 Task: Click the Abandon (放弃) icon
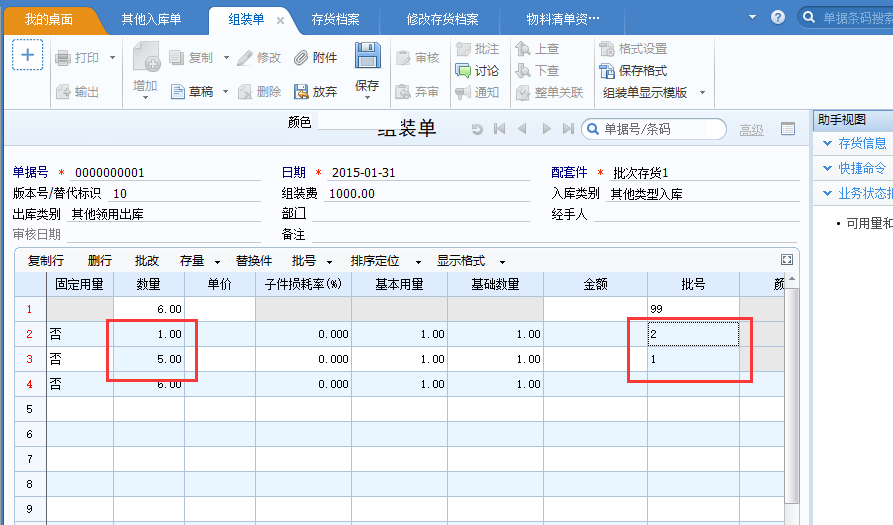coord(301,92)
